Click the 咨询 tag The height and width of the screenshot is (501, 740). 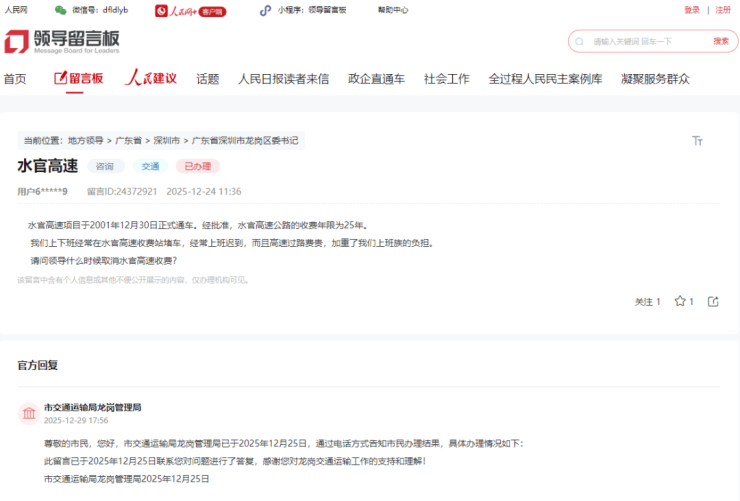[x=105, y=166]
